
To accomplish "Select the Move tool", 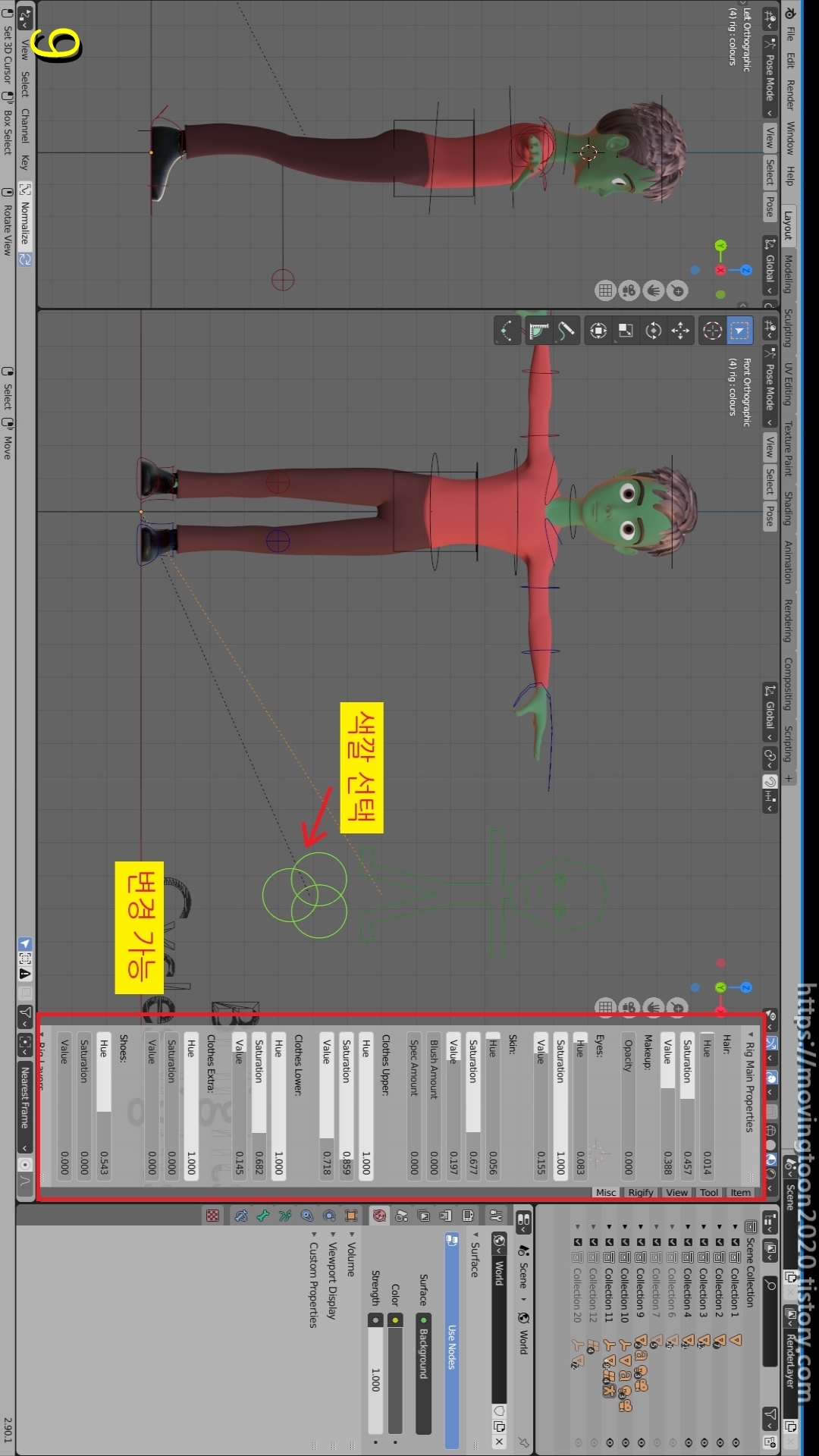I will click(680, 330).
